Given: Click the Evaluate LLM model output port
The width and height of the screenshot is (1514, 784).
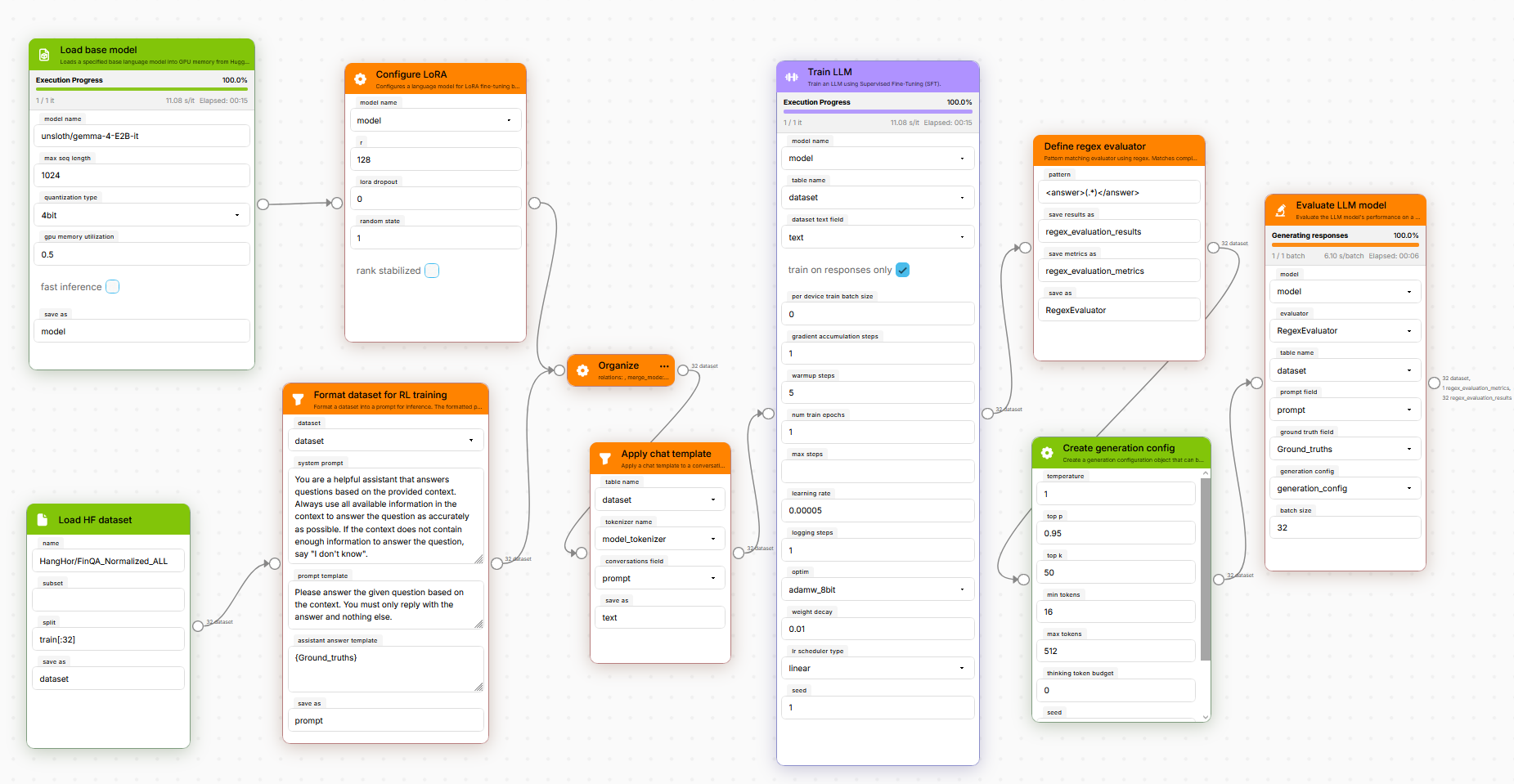Looking at the screenshot, I should click(x=1434, y=383).
